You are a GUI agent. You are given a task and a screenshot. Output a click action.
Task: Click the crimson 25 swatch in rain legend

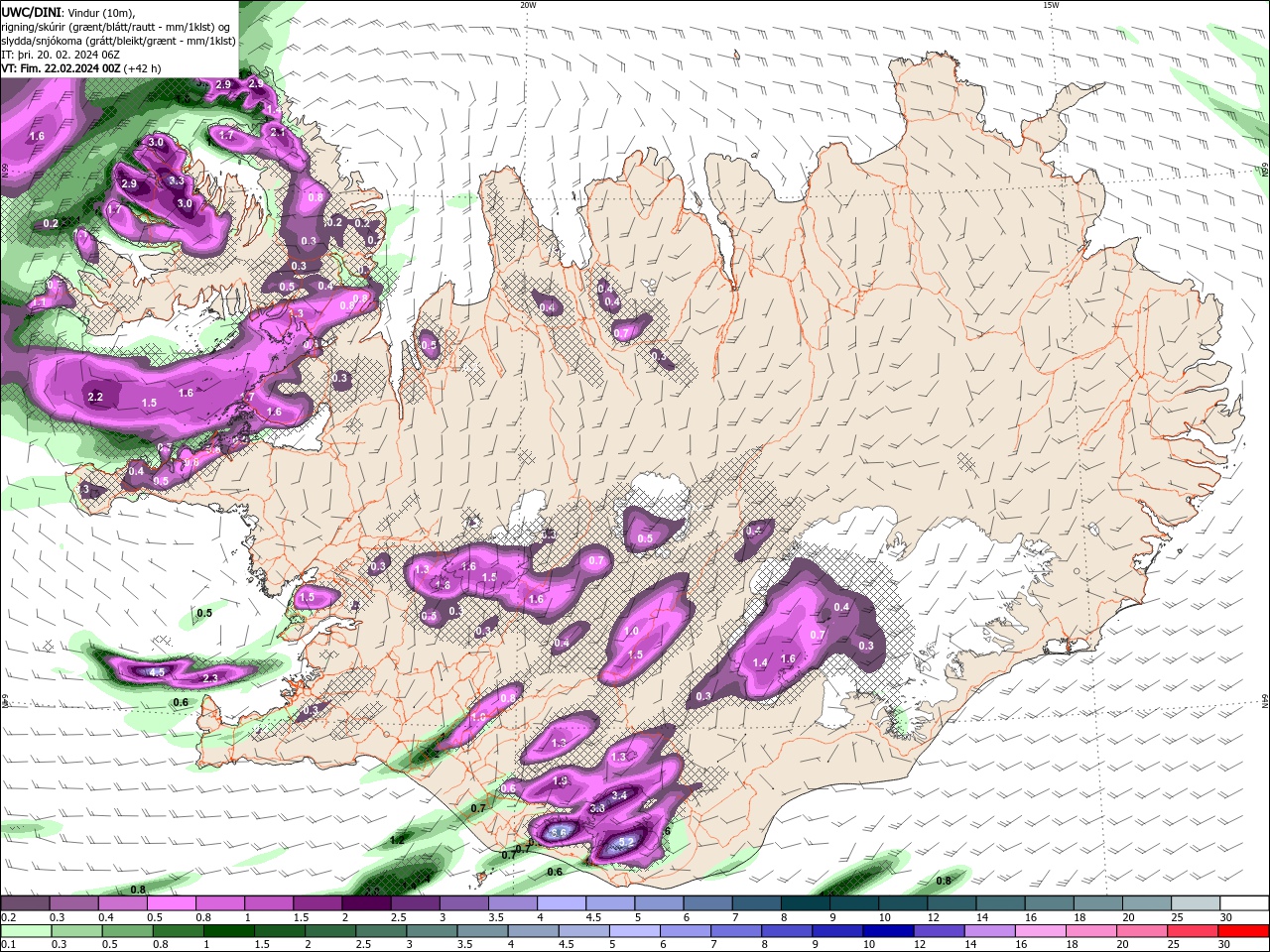coord(1192,931)
